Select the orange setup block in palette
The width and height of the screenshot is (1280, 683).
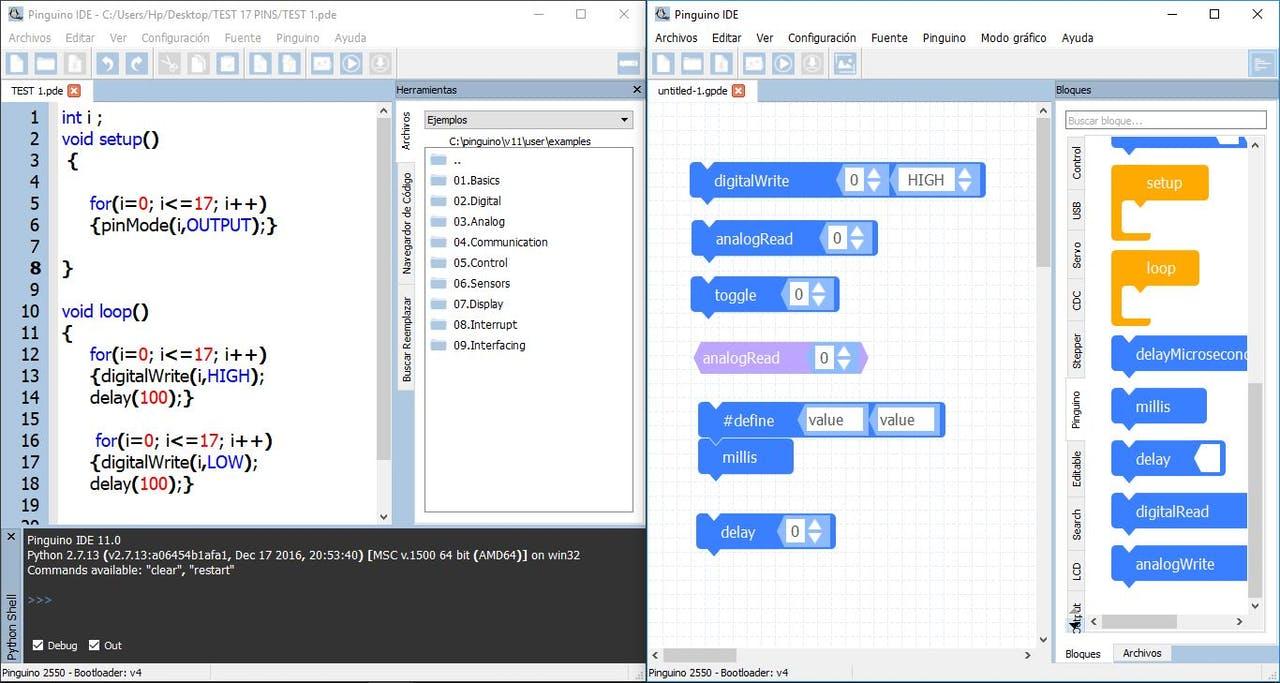point(1160,202)
